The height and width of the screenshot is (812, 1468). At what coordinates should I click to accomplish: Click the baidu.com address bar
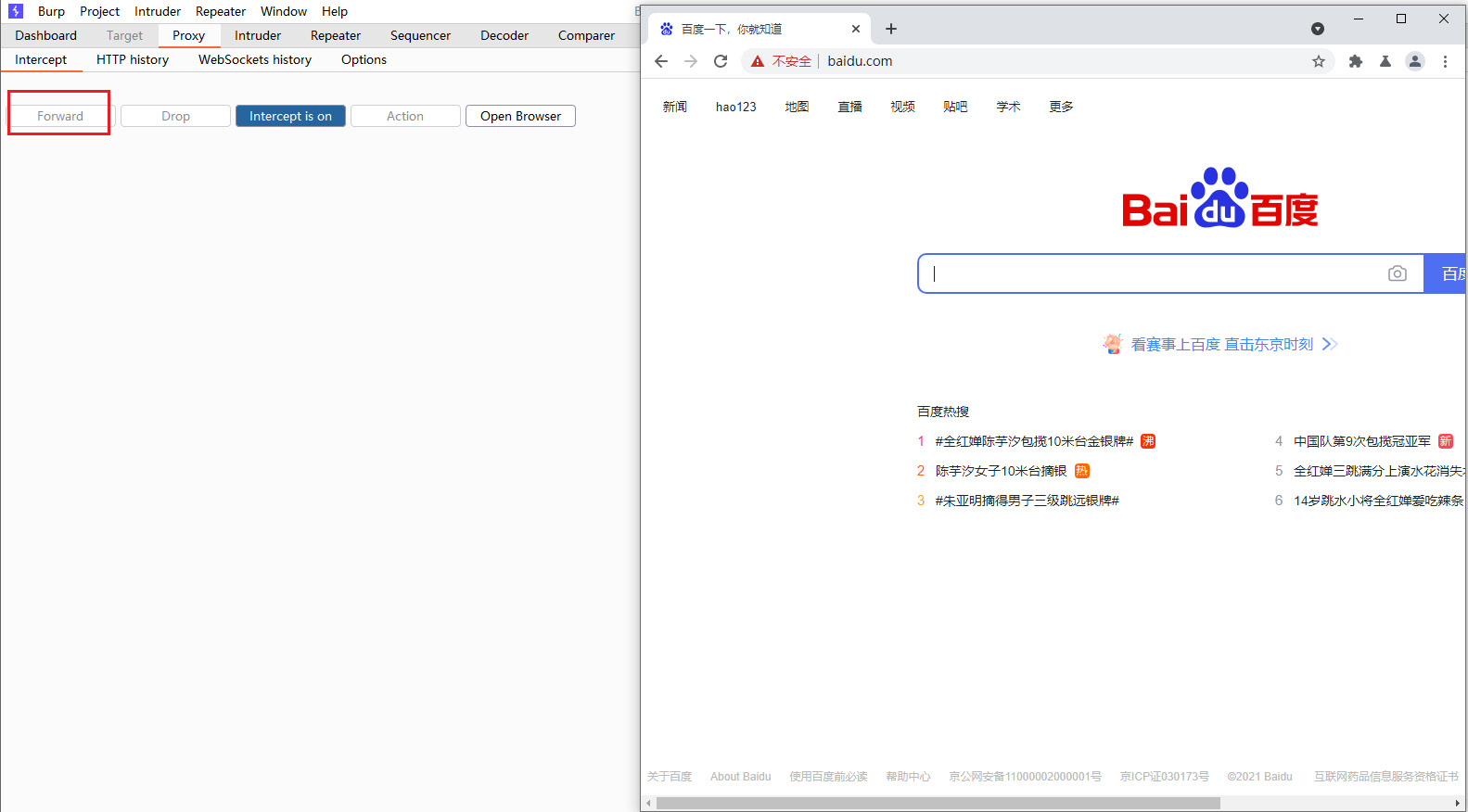1039,61
